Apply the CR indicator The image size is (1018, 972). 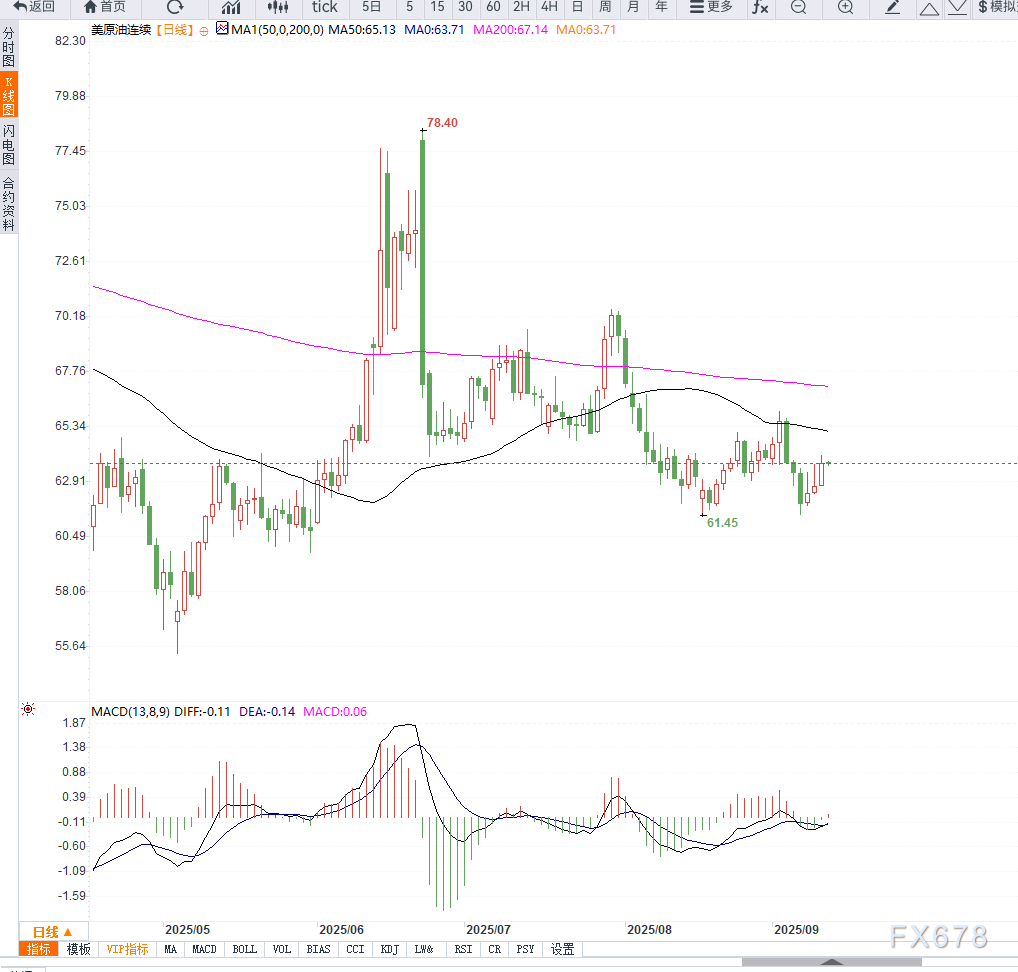click(495, 949)
